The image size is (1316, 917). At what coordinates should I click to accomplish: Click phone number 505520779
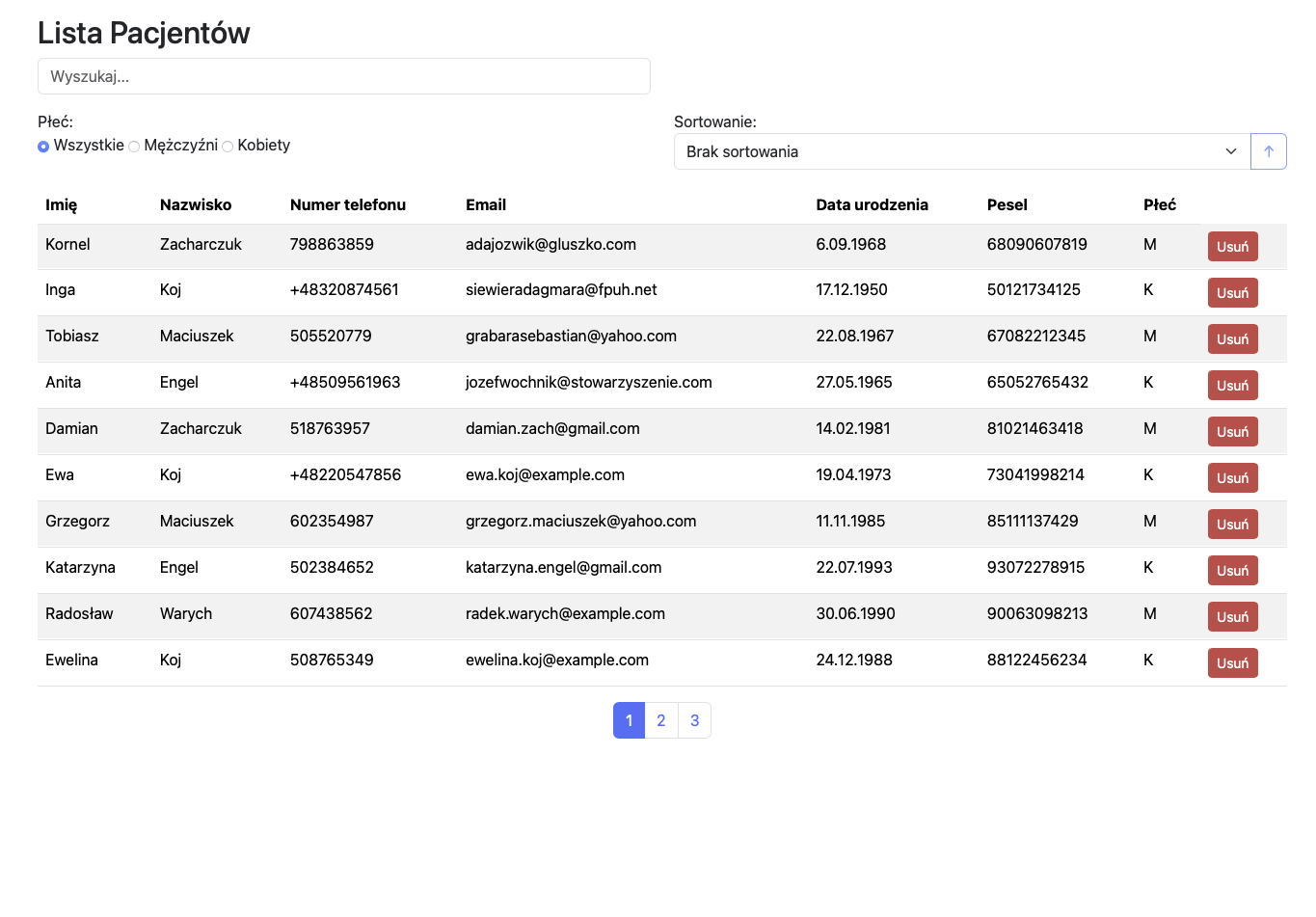pyautogui.click(x=331, y=336)
